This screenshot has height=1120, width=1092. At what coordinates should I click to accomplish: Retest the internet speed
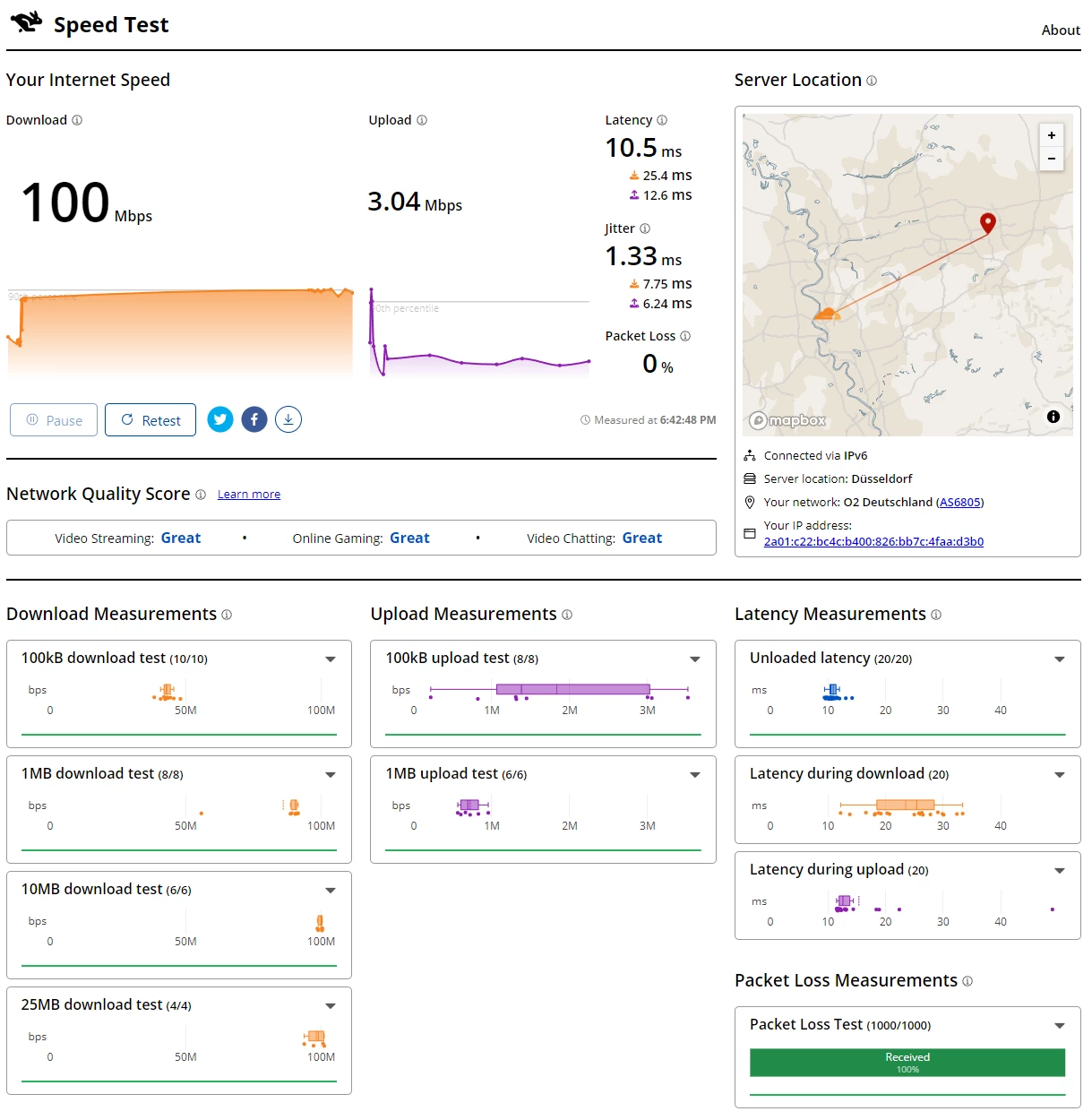[150, 420]
